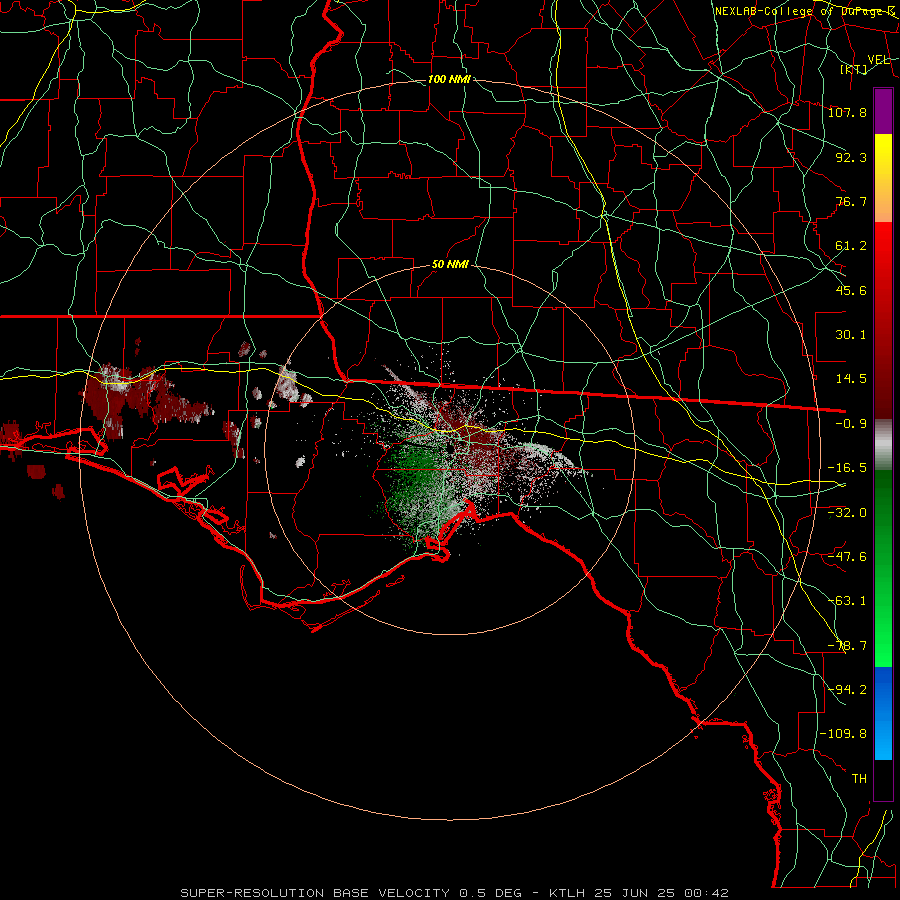Click the red segment of the color bar
900x900 pixels.
coord(883,320)
